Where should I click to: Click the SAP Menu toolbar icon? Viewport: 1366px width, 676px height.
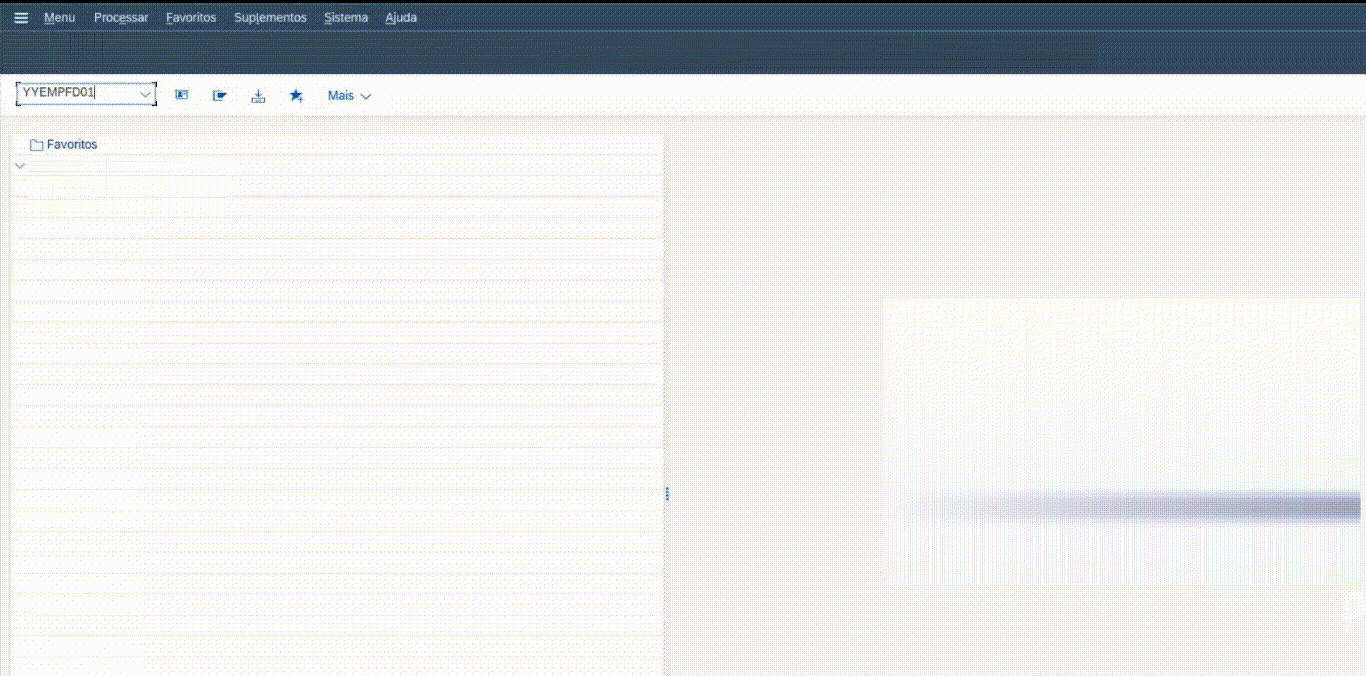[x=220, y=96]
